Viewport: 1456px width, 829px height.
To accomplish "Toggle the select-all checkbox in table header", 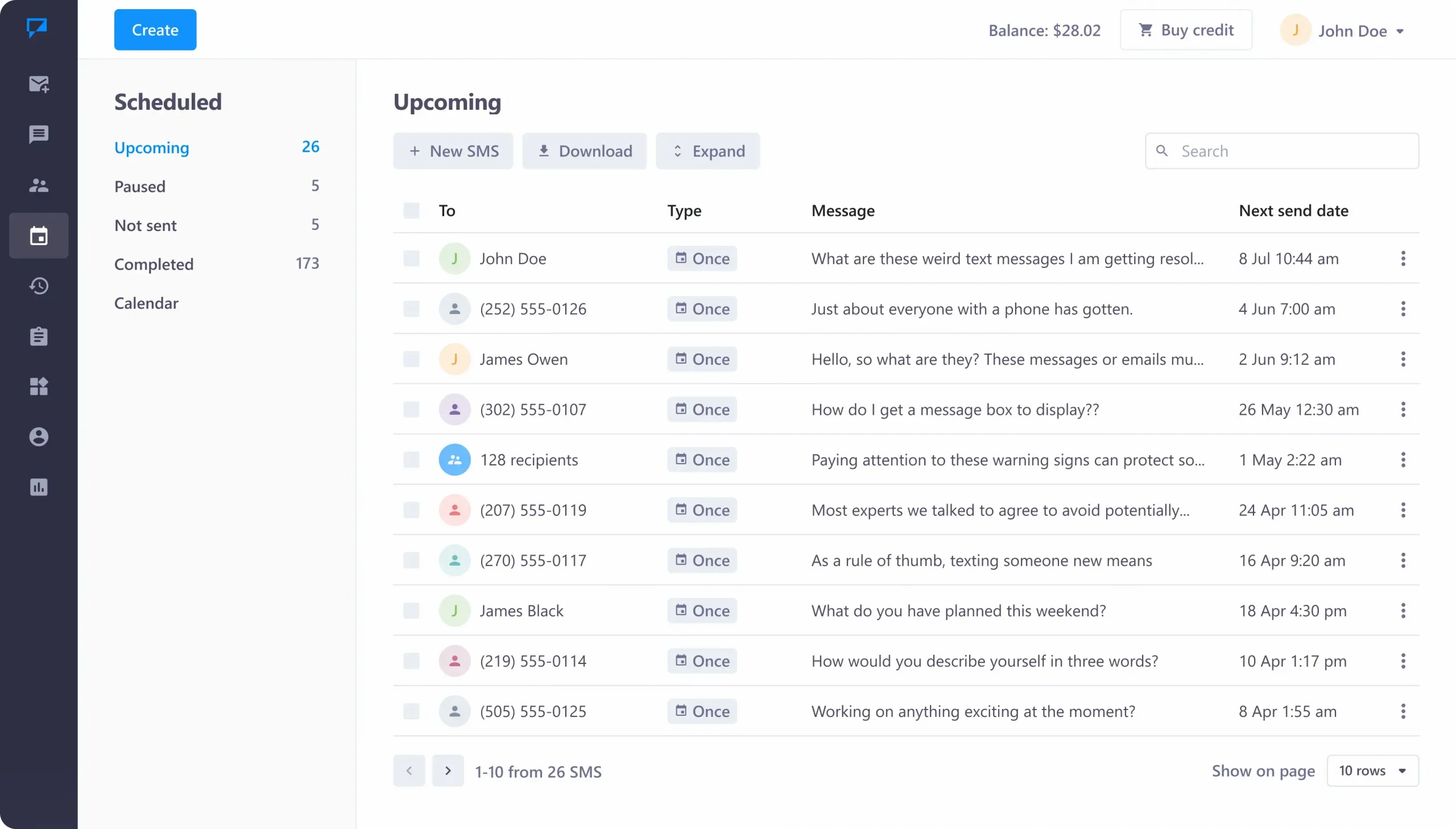I will 411,211.
